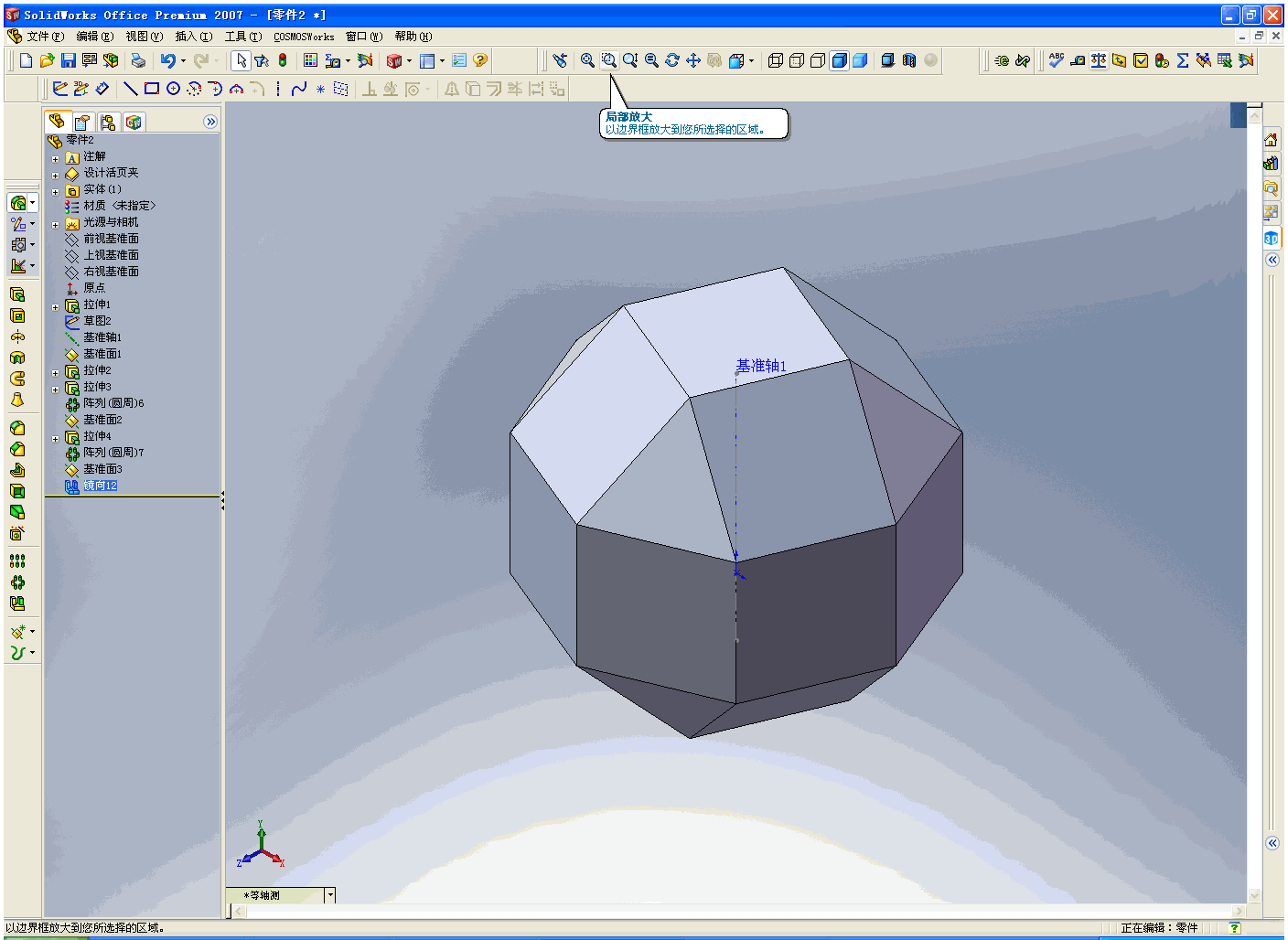Open the SolidWorks Resources home icon in task pane

1271,140
